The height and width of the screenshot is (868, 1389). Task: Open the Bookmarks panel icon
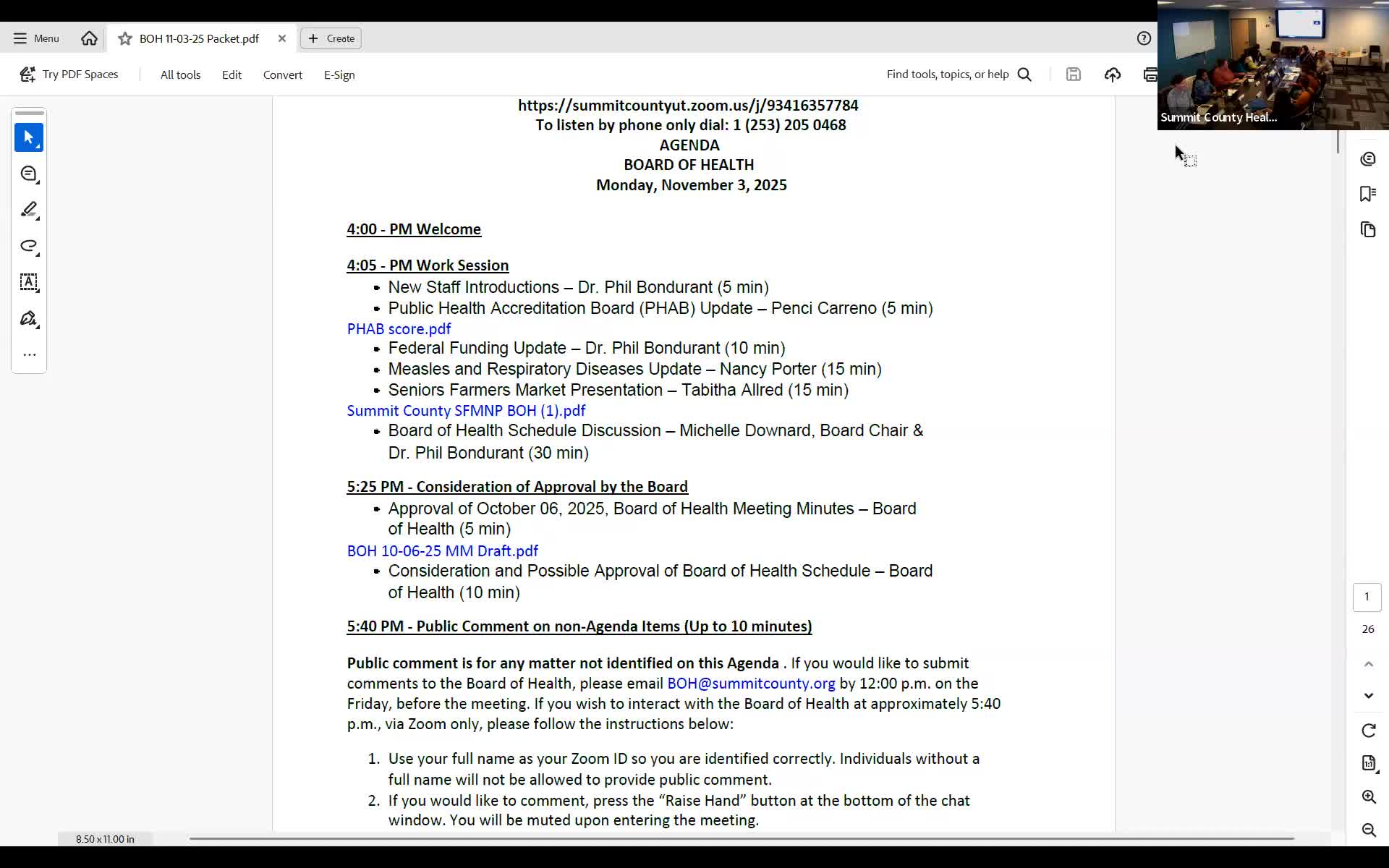pos(1367,194)
